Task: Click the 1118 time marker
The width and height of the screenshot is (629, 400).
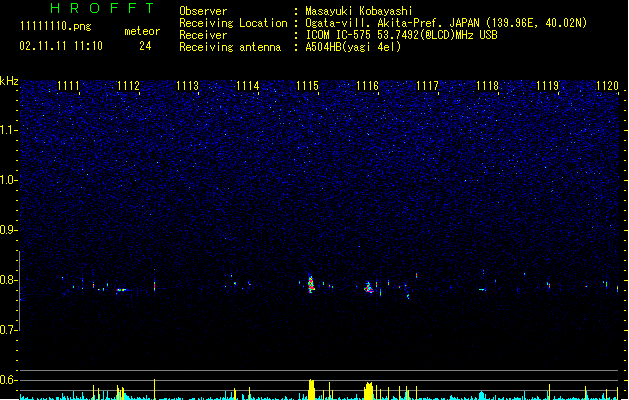Action: pos(487,86)
